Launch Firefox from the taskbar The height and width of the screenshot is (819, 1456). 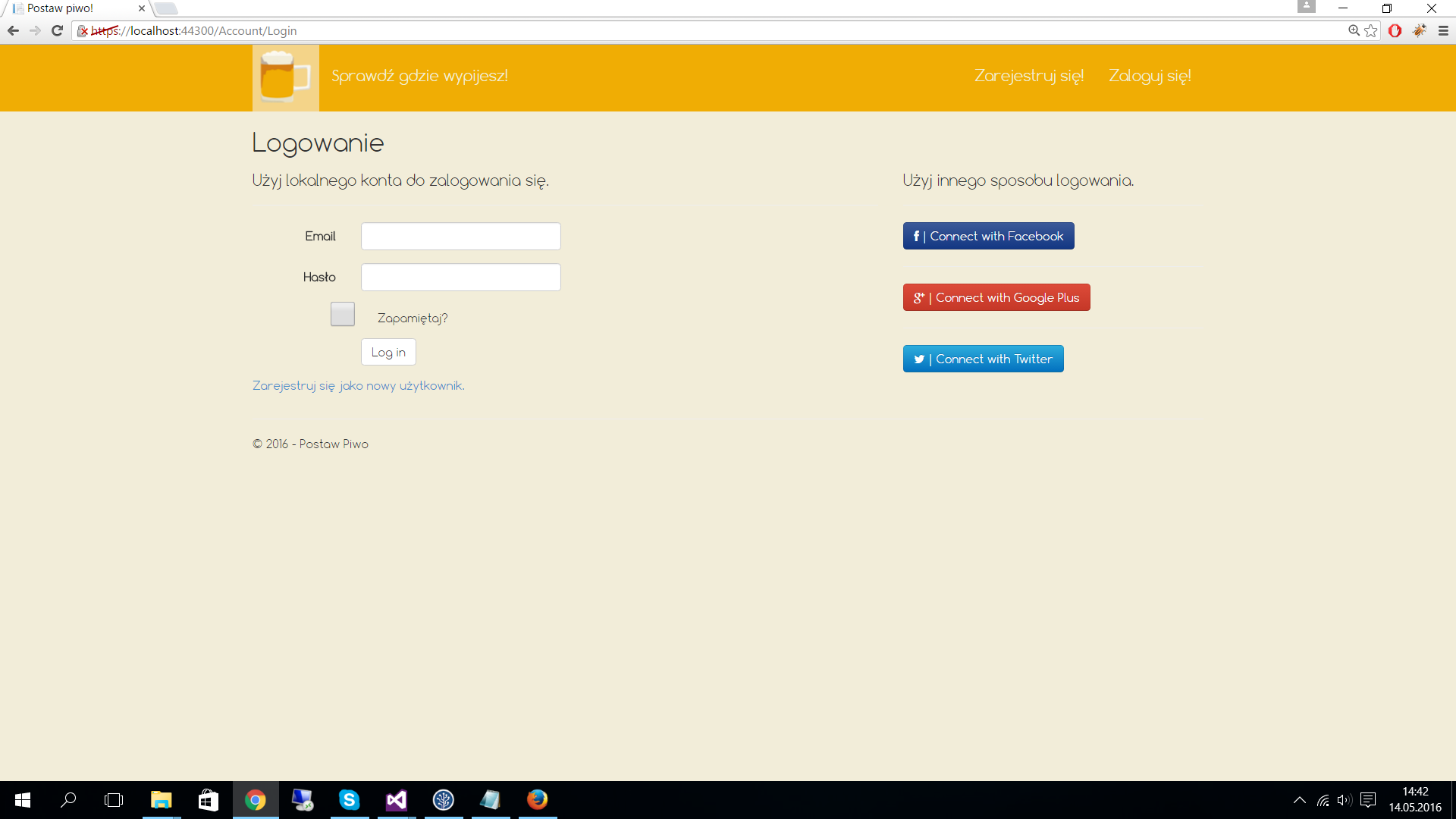click(537, 800)
